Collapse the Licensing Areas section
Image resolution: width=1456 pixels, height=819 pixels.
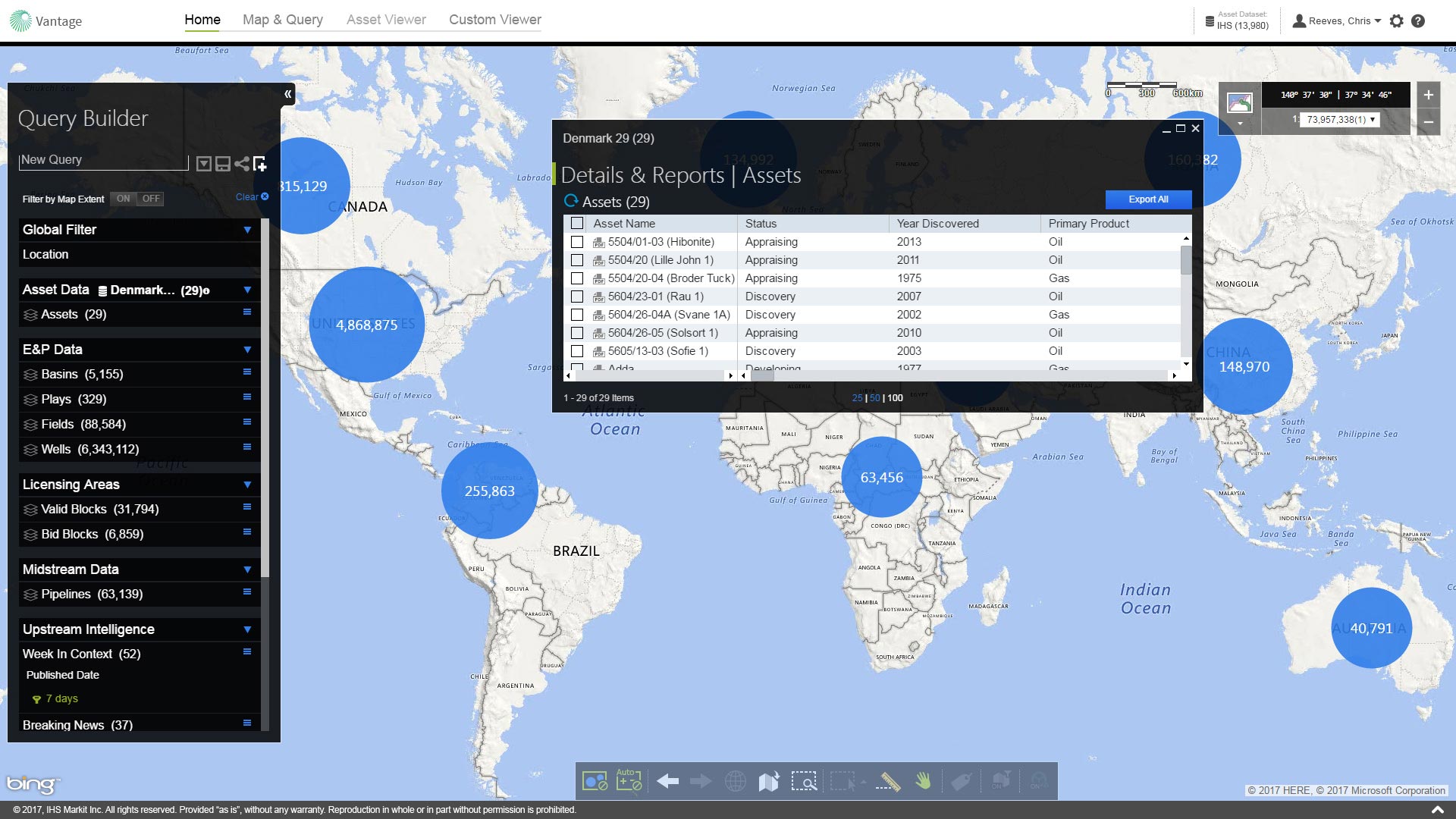click(247, 485)
